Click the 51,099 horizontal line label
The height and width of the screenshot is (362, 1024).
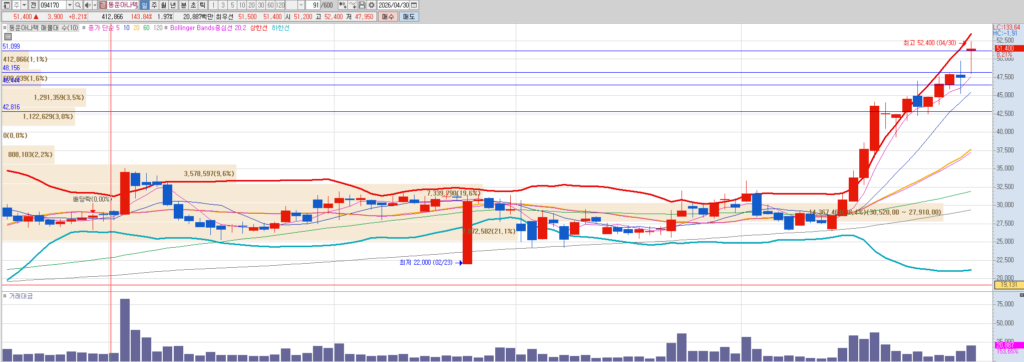pos(11,46)
